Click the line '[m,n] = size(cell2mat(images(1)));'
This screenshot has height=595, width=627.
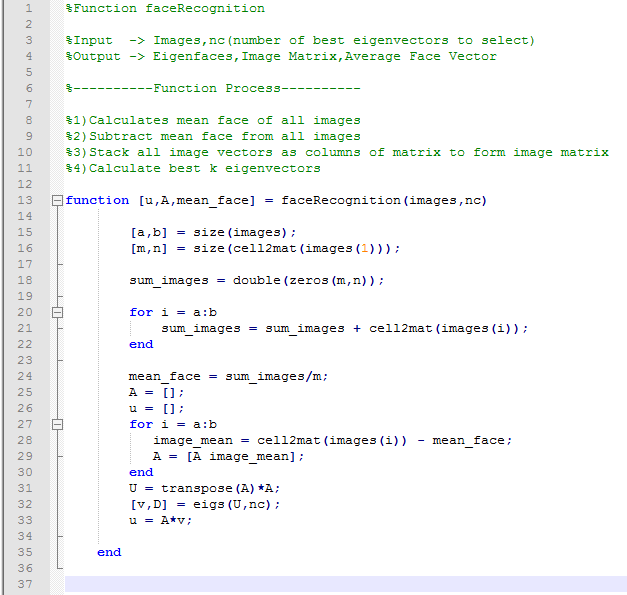click(x=265, y=248)
